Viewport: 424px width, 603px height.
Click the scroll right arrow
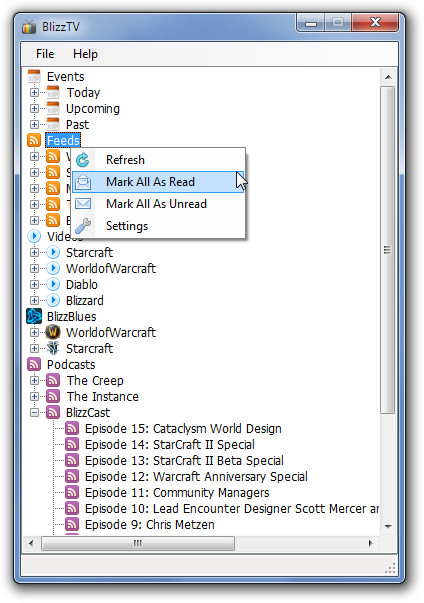pos(371,543)
